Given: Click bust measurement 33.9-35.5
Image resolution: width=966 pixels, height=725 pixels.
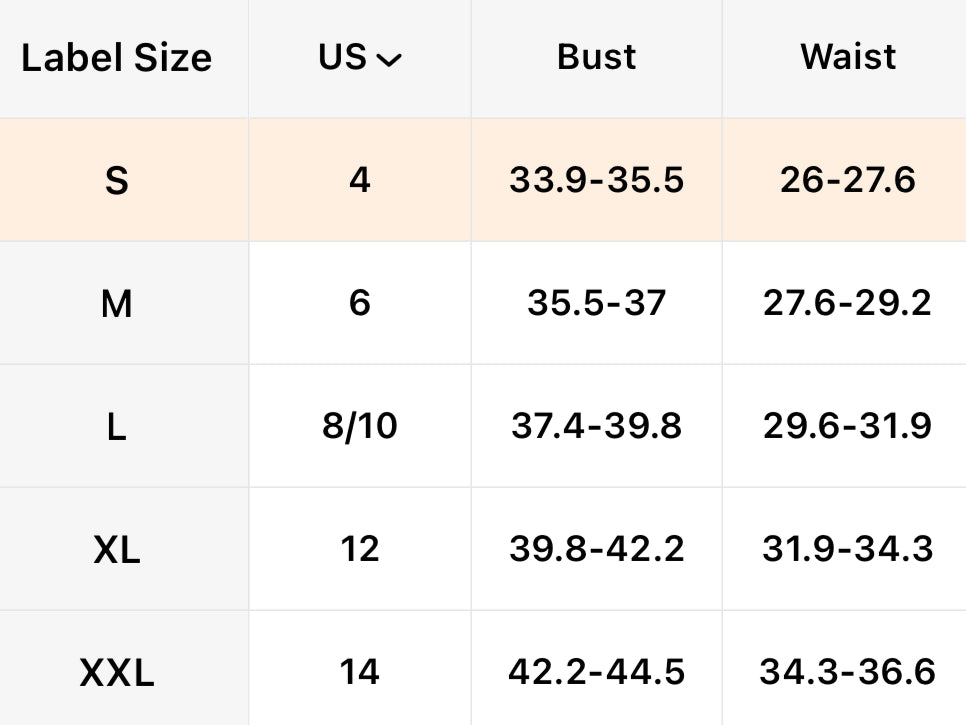Looking at the screenshot, I should pyautogui.click(x=596, y=181).
